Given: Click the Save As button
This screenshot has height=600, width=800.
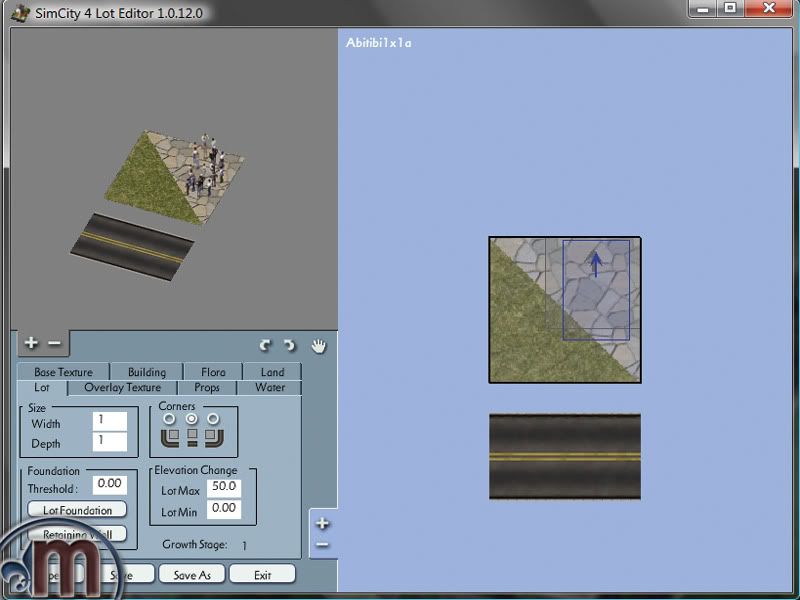Looking at the screenshot, I should pos(192,575).
